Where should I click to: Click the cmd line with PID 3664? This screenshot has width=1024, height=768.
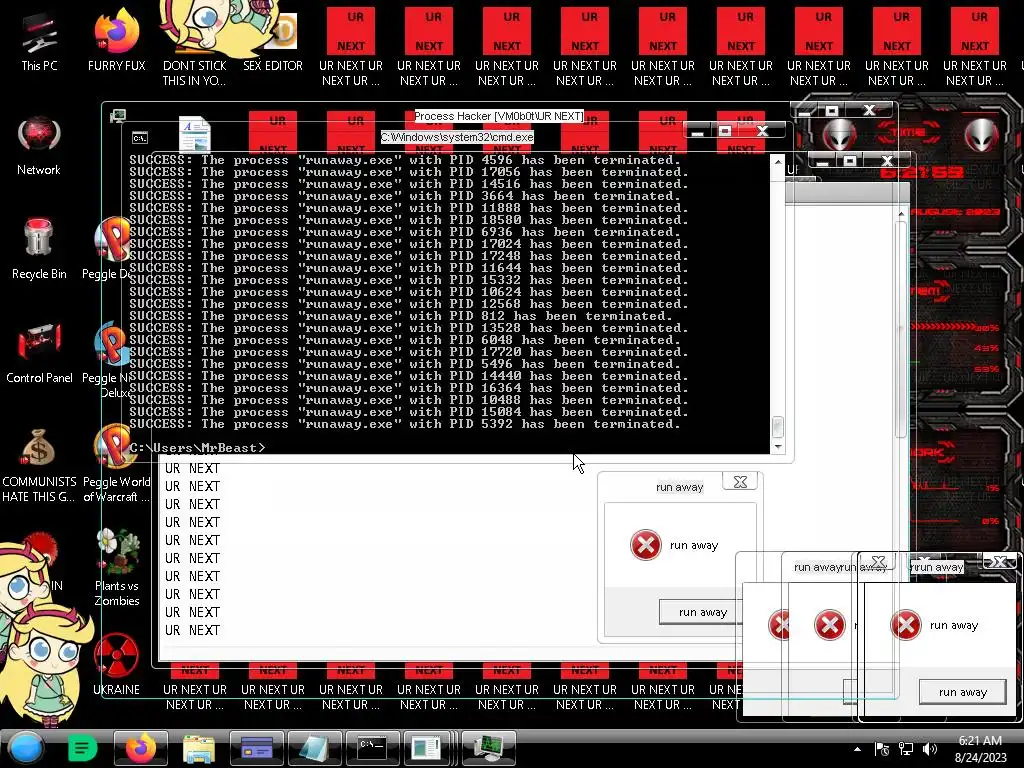[x=405, y=196]
